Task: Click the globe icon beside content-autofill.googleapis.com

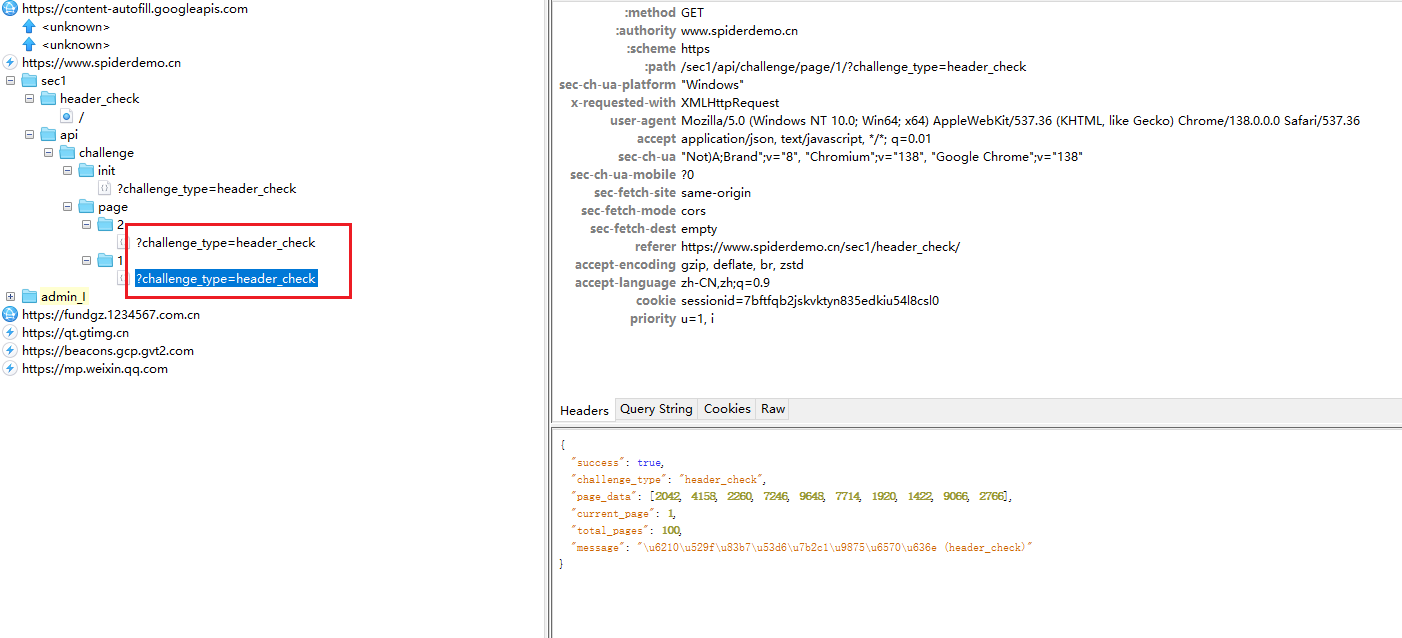Action: [10, 9]
